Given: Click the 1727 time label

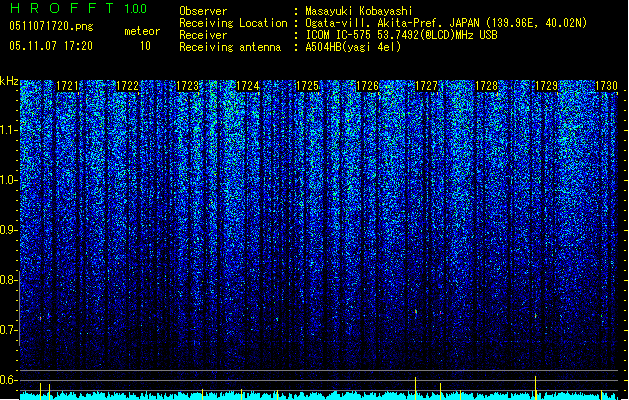Looking at the screenshot, I should tap(426, 86).
